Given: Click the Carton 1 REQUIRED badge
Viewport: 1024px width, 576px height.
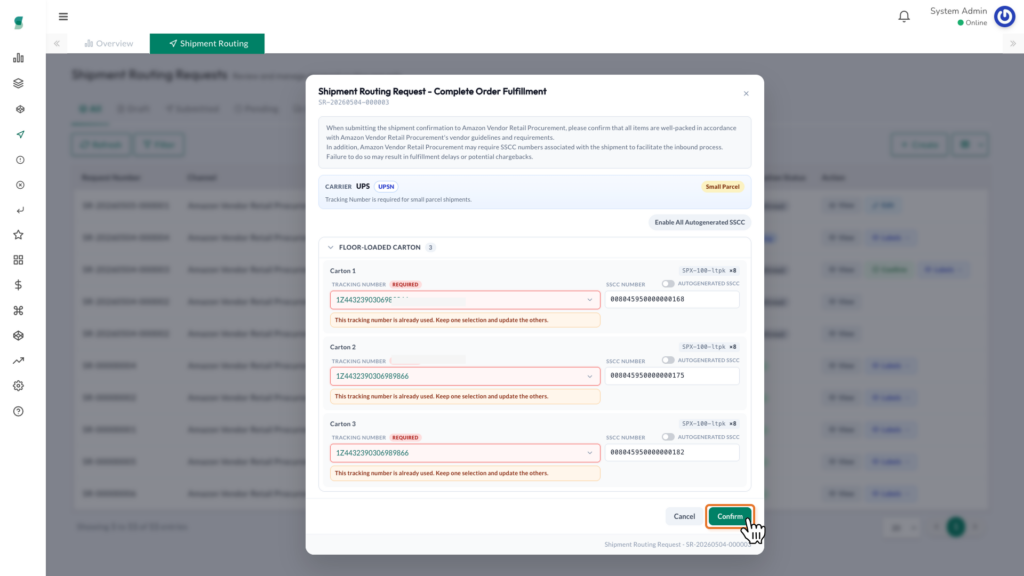Looking at the screenshot, I should point(406,285).
